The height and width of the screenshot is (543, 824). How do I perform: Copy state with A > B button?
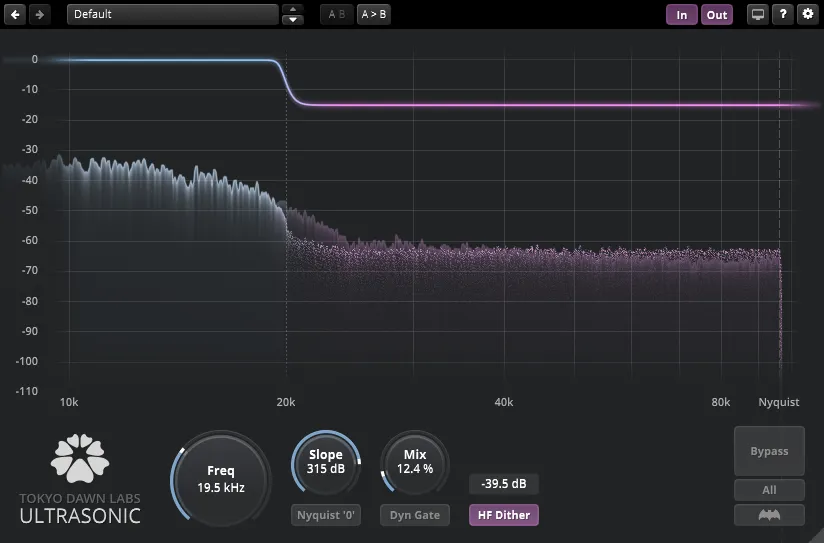pyautogui.click(x=374, y=14)
